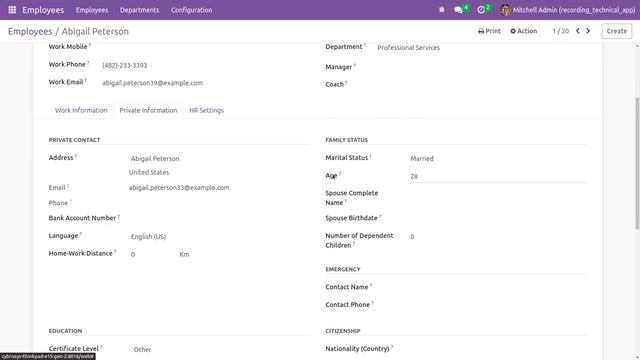Click the Coach field label
Screen dimensions: 640x360
pos(335,84)
